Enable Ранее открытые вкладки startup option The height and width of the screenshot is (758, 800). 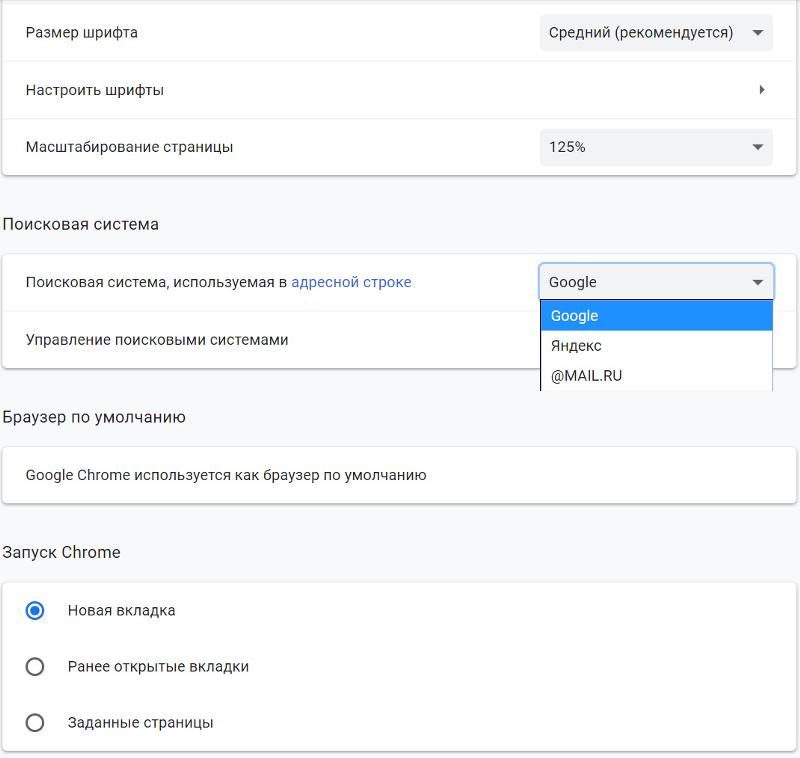[x=35, y=666]
